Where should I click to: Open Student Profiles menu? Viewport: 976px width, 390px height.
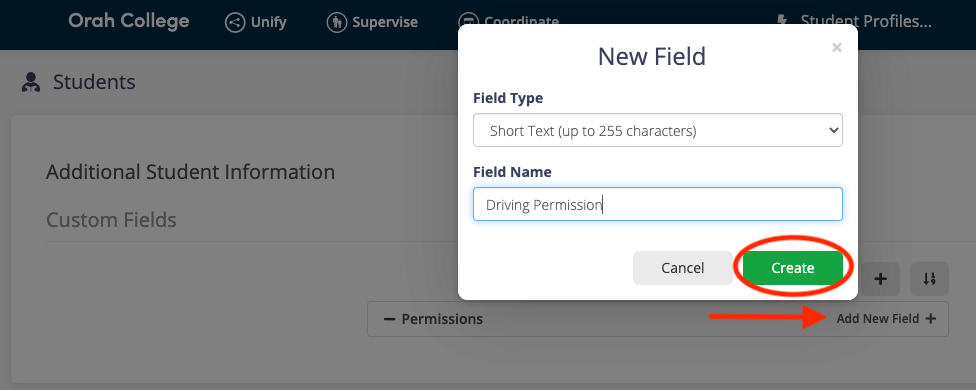tap(854, 22)
